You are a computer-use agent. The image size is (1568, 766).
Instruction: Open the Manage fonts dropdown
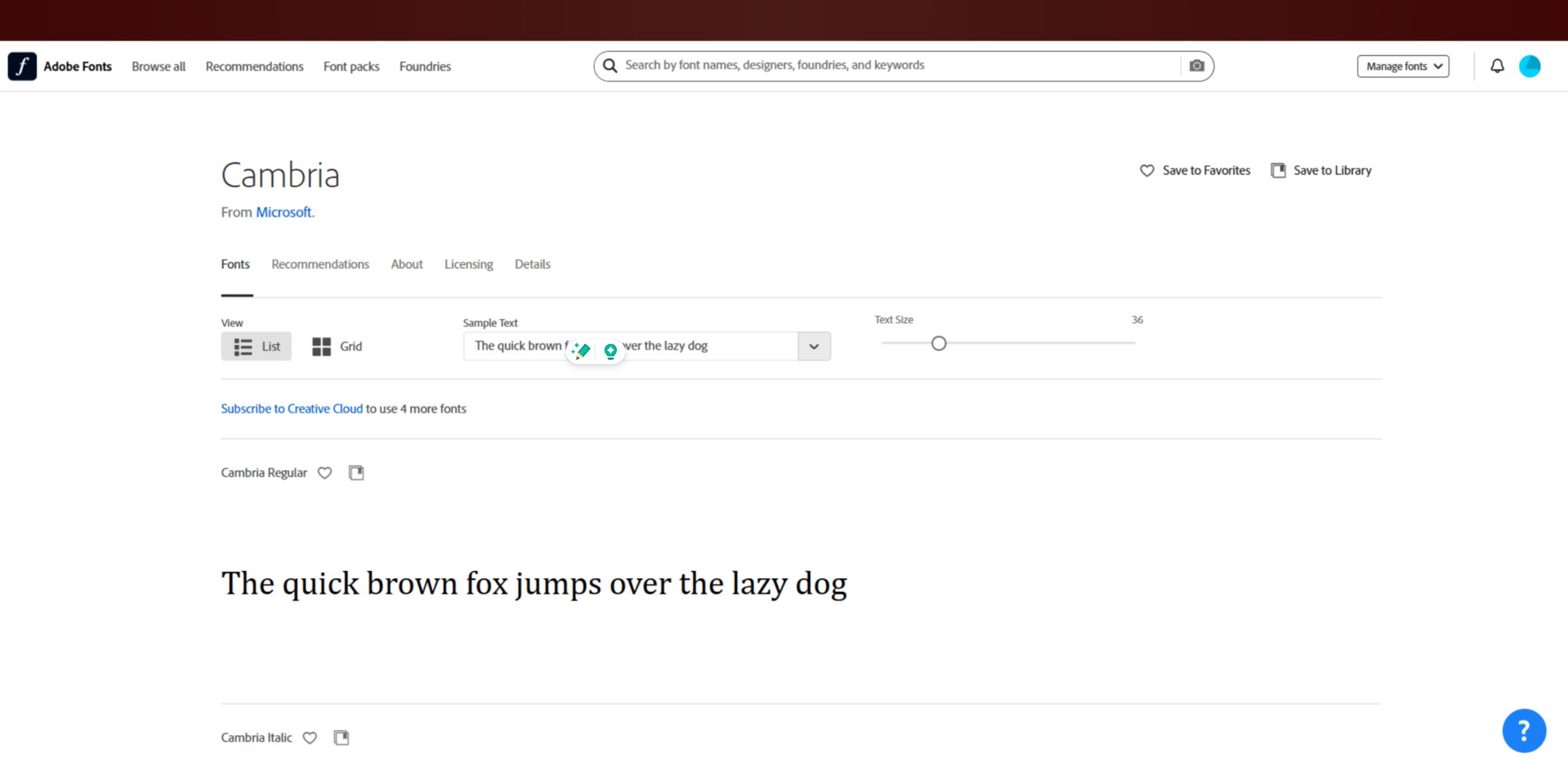(x=1402, y=66)
